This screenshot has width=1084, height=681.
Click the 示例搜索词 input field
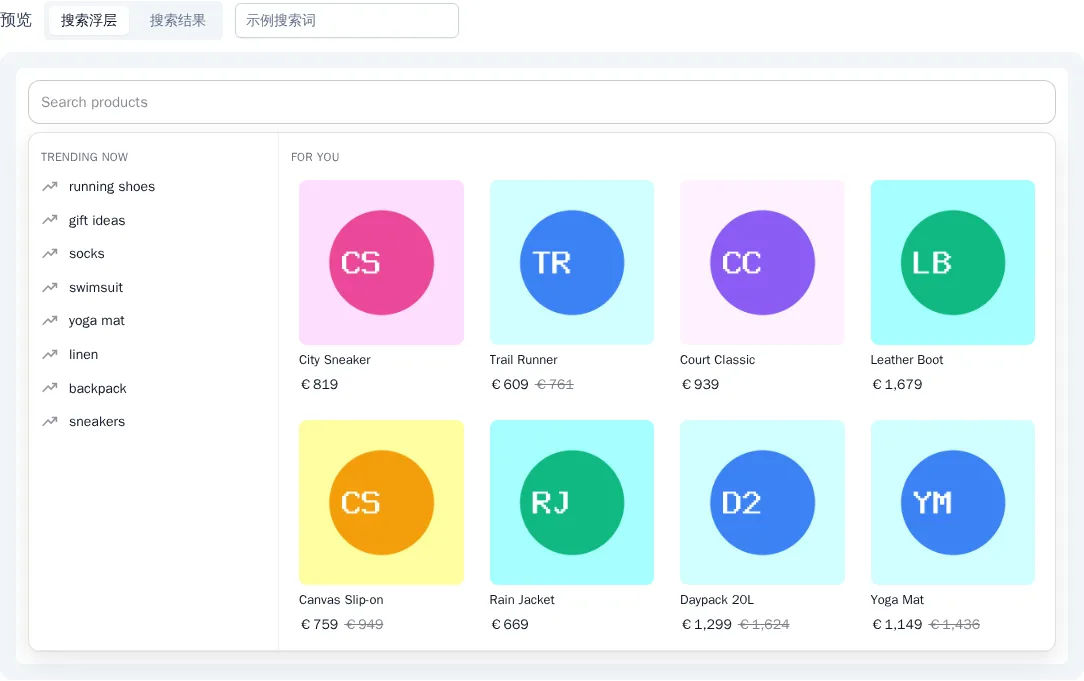346,21
